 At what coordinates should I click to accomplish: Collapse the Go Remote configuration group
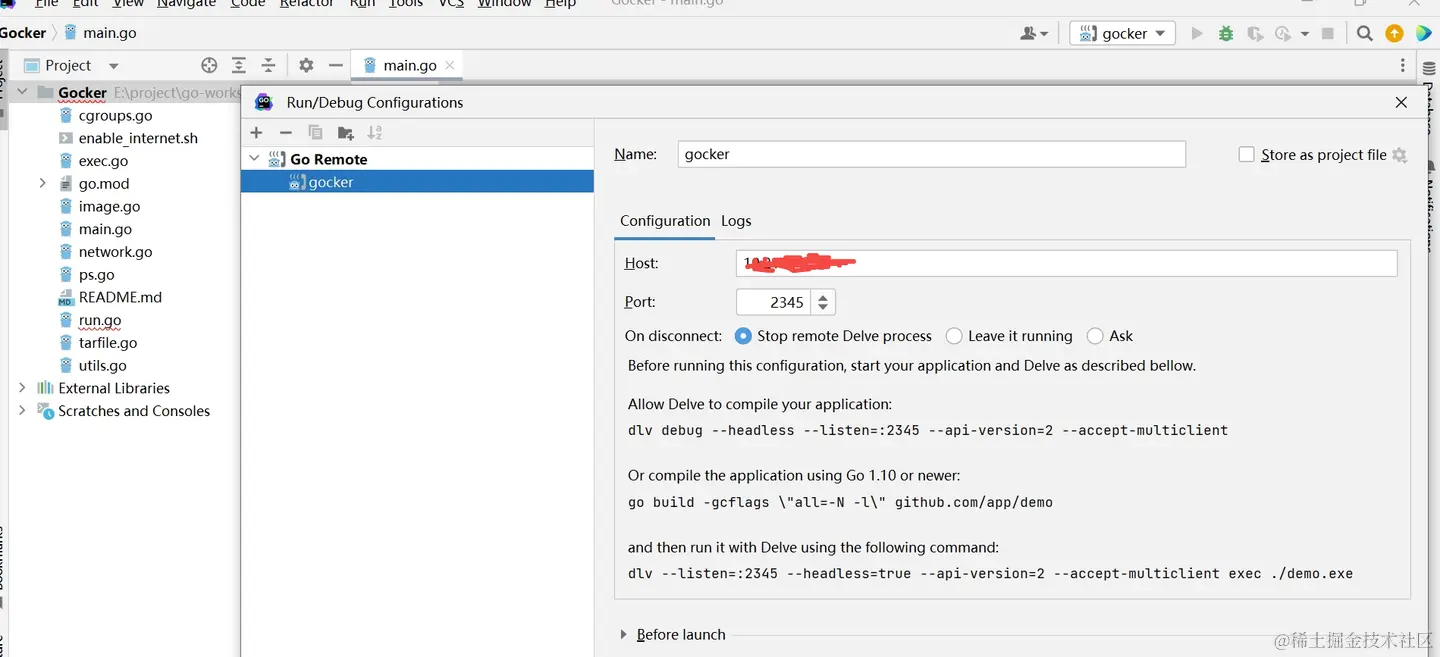[x=254, y=159]
